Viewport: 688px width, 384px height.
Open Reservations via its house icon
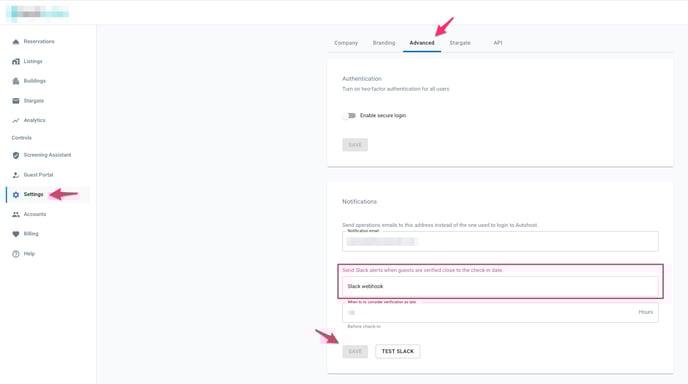click(16, 42)
